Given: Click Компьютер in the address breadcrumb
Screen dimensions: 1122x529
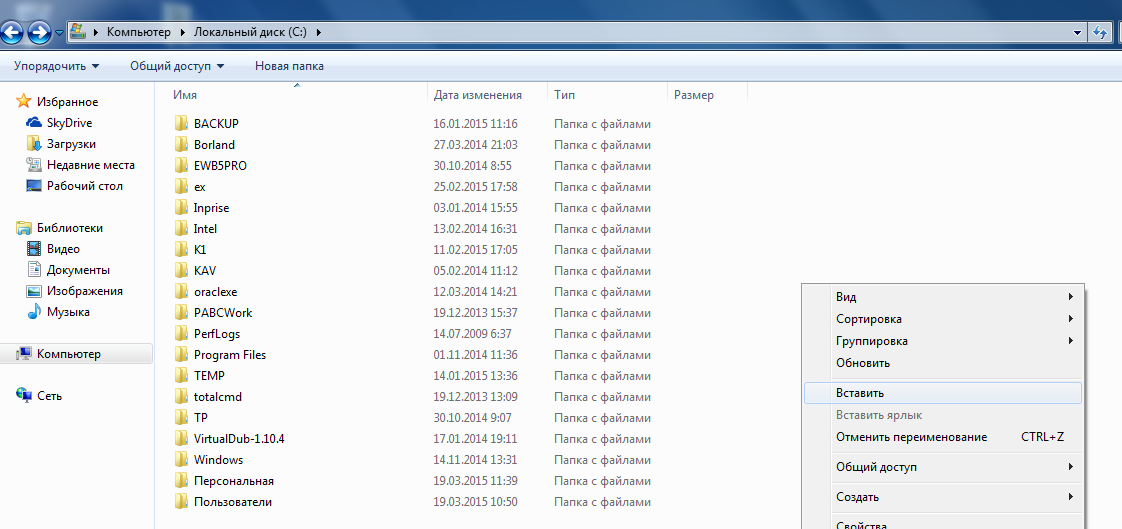Looking at the screenshot, I should 139,31.
